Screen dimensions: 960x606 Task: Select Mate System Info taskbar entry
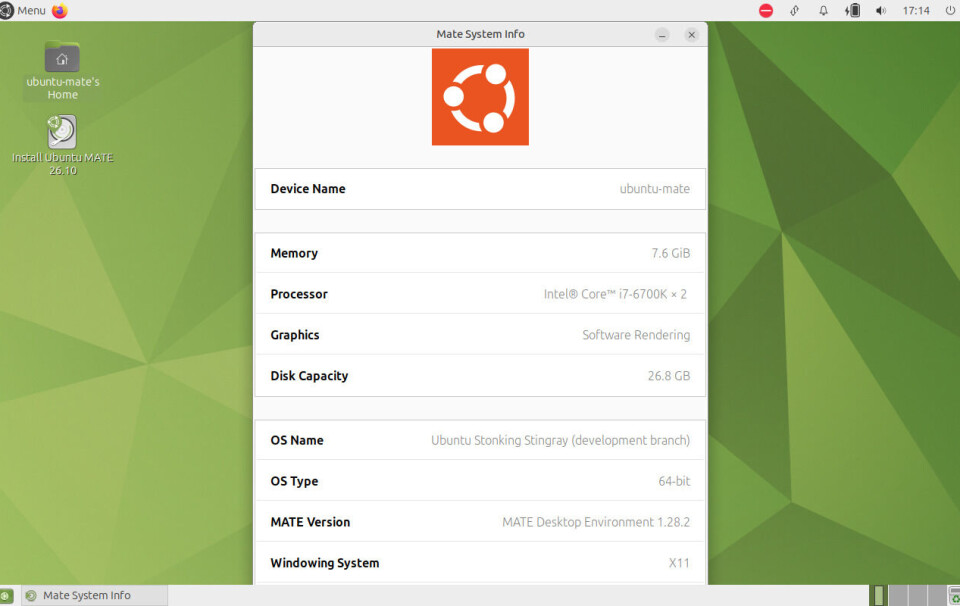94,596
